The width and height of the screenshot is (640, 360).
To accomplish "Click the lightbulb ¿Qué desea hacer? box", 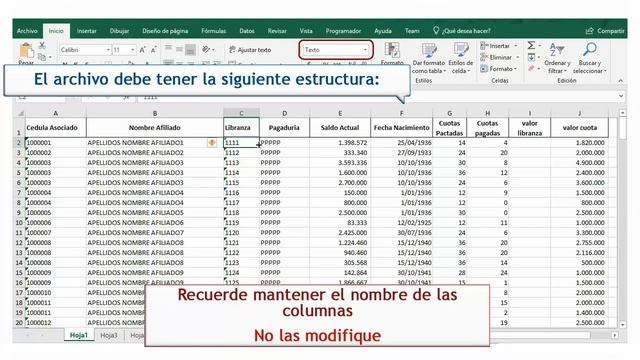I will click(462, 31).
